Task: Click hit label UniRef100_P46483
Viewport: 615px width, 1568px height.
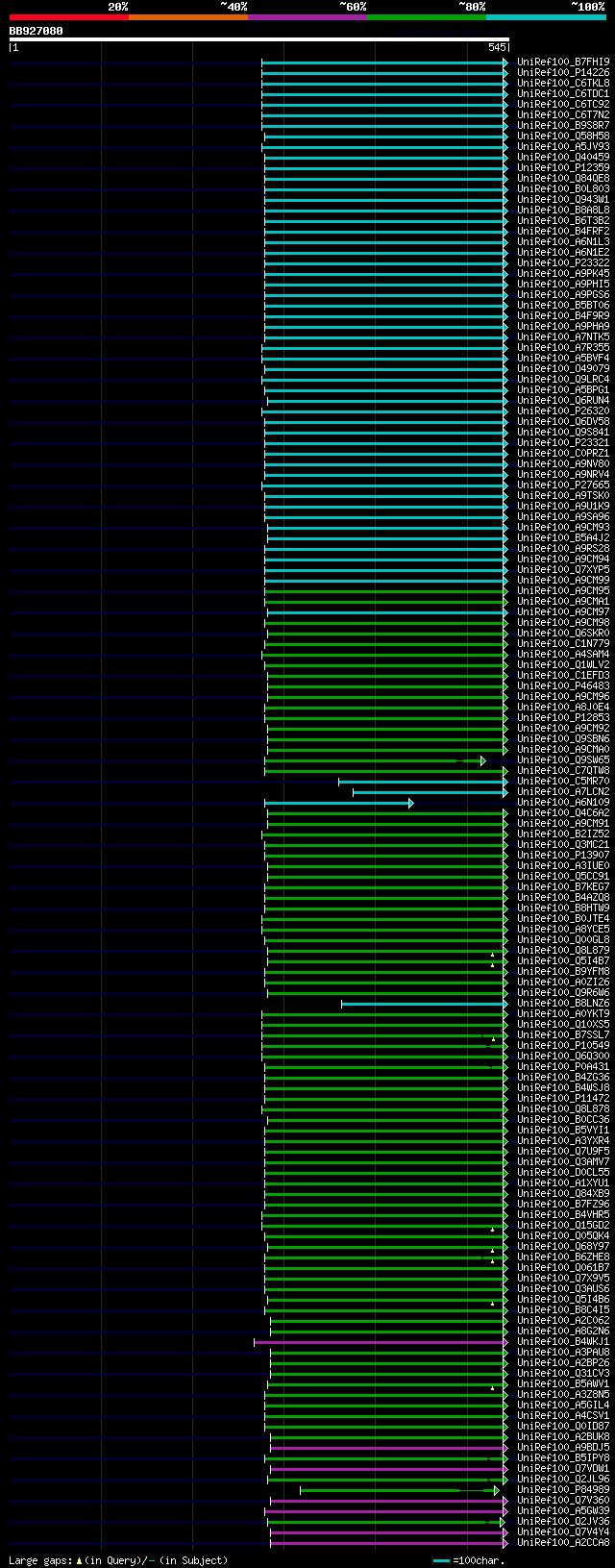Action: 563,685
